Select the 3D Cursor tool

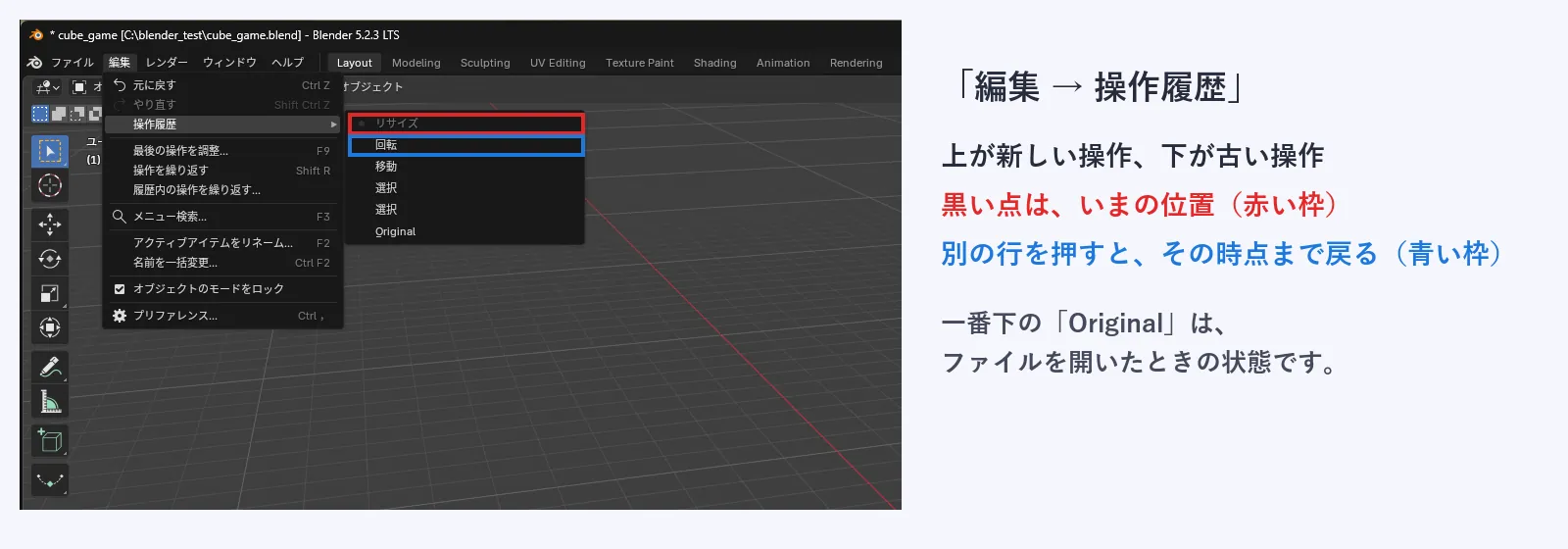[x=50, y=185]
